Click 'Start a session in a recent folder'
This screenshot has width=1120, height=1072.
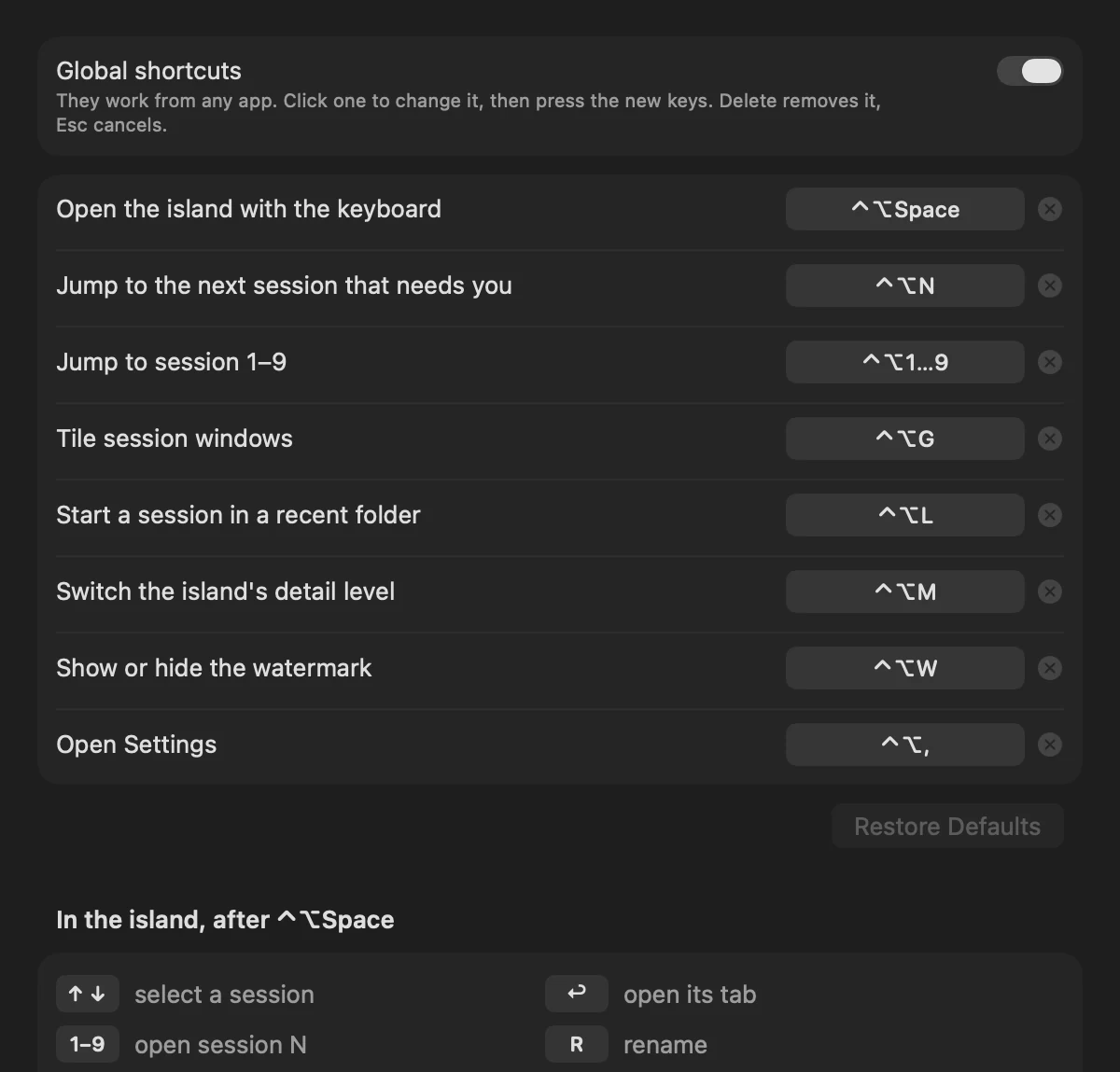pyautogui.click(x=238, y=515)
